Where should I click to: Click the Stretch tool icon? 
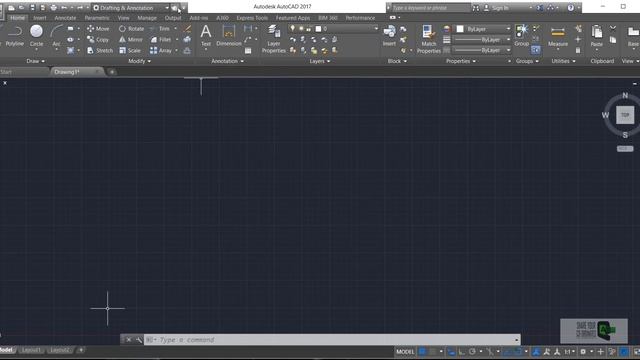click(x=91, y=51)
